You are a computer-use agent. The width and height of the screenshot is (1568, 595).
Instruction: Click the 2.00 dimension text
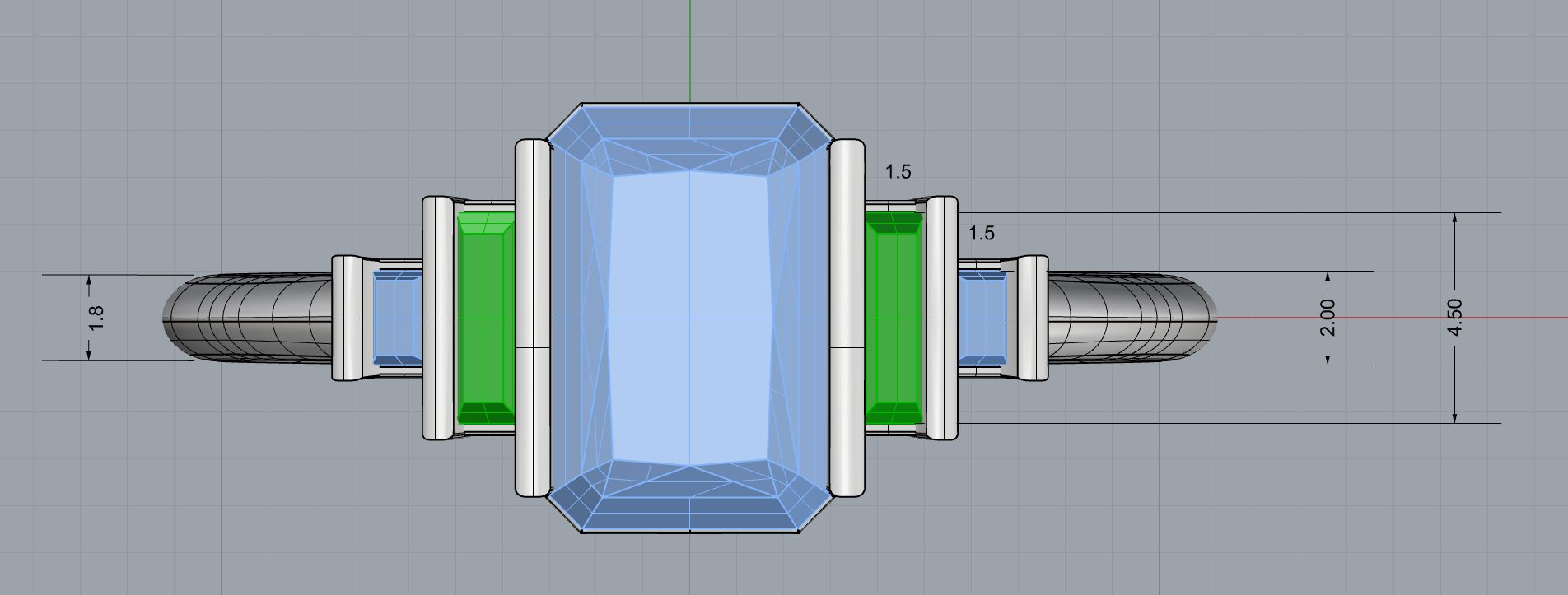[1328, 318]
